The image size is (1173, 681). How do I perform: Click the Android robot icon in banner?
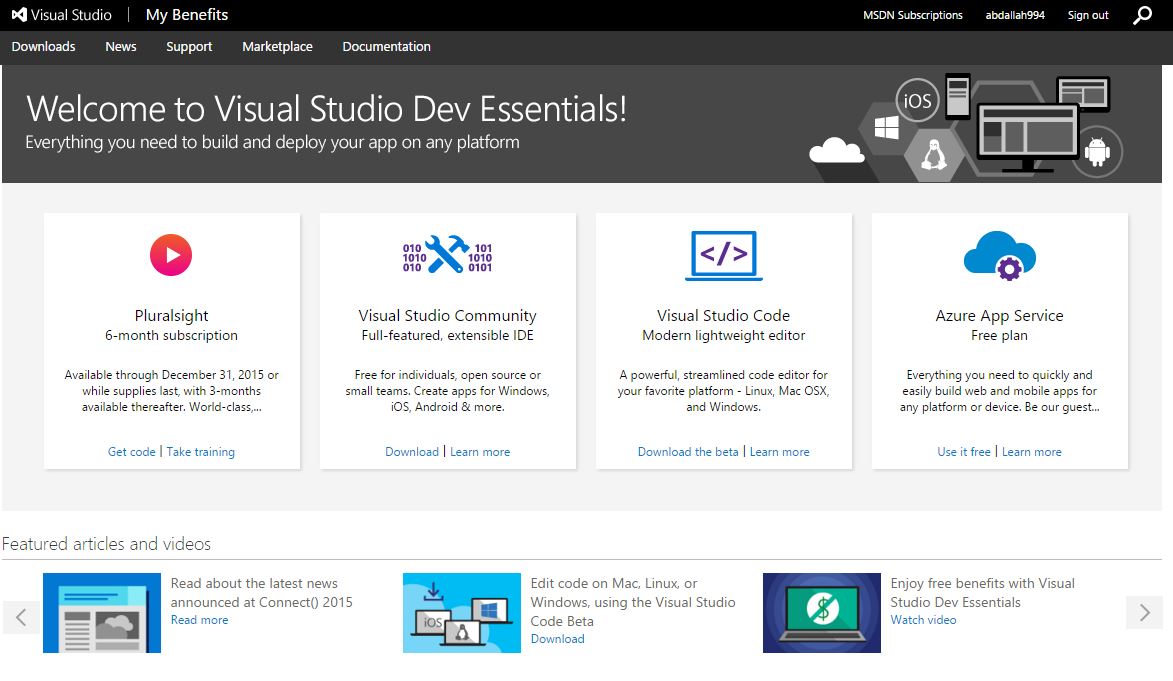click(x=1097, y=152)
